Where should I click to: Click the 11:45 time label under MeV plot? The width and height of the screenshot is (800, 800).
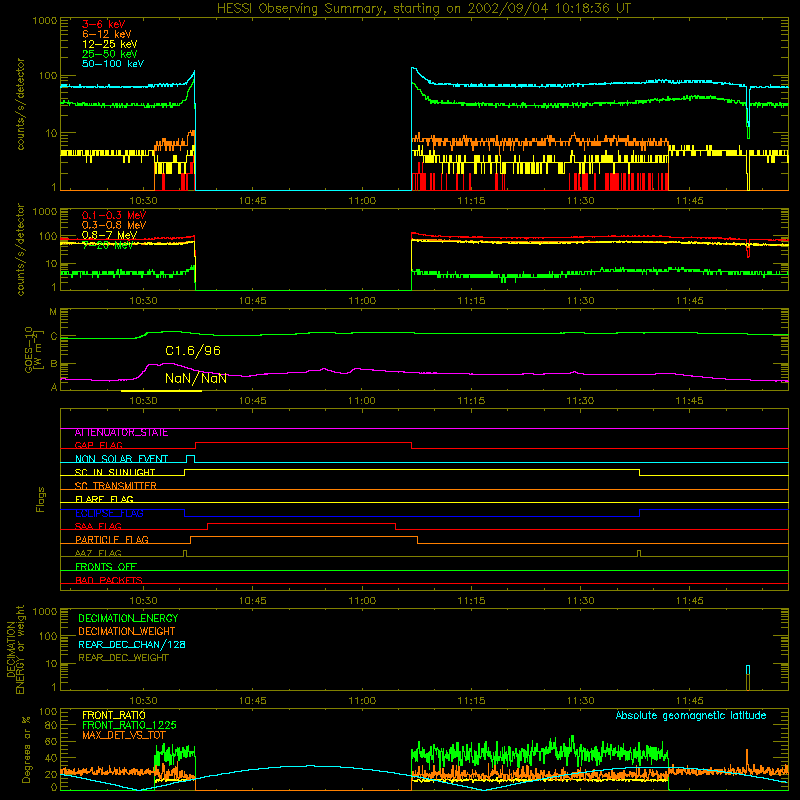(689, 301)
